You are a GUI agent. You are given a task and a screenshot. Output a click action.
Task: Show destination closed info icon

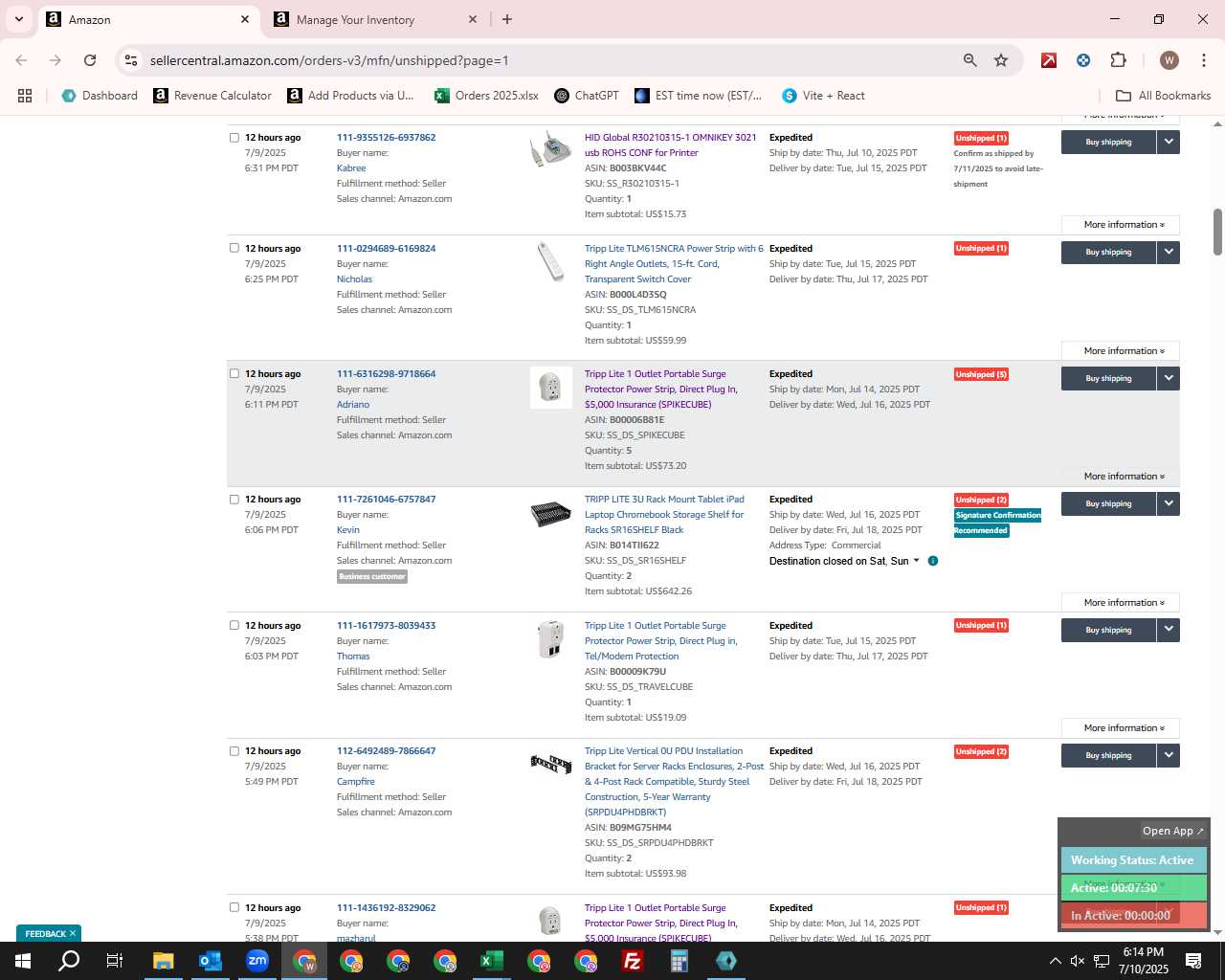[933, 561]
